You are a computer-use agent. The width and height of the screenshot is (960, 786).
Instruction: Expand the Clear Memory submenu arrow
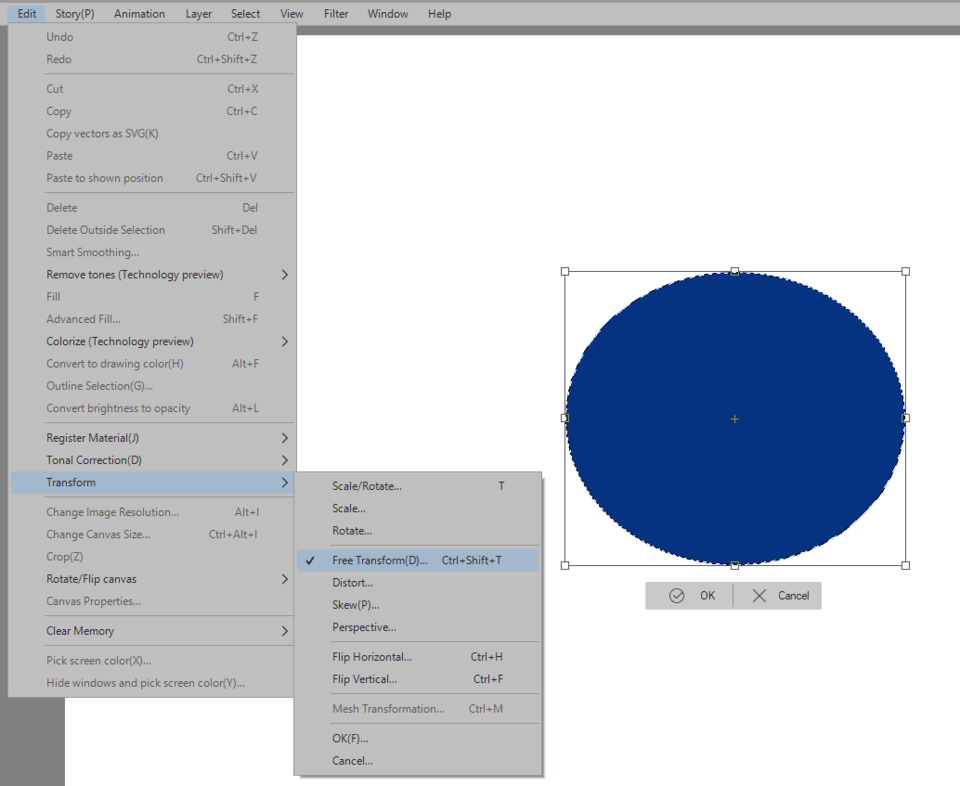coord(285,631)
